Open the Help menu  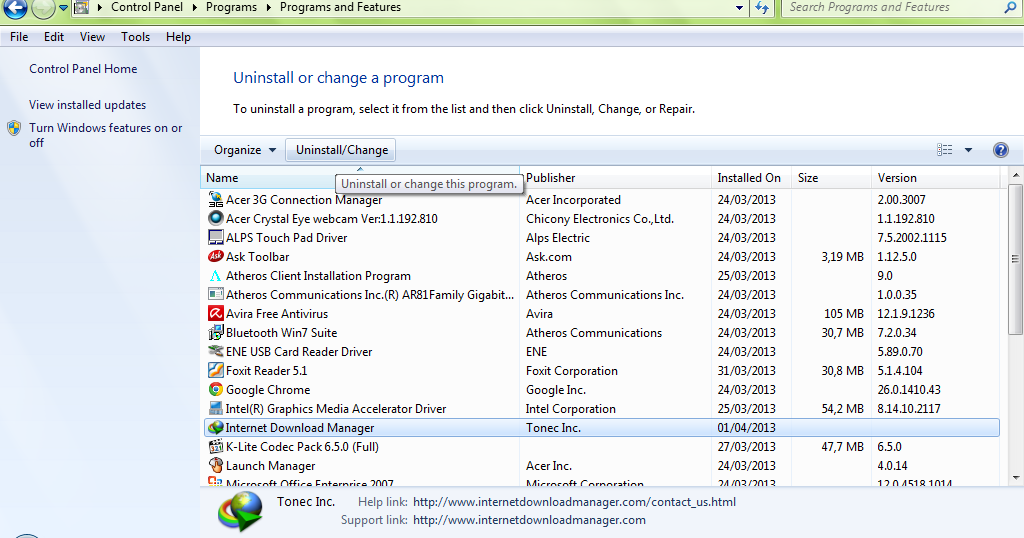pos(178,37)
